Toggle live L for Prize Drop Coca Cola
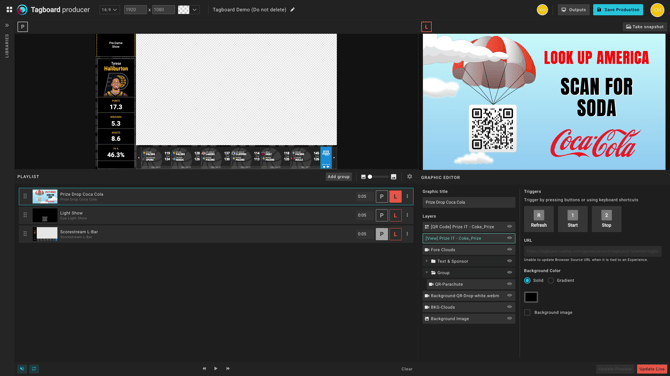Screen dimensions: 670x376 pos(395,197)
